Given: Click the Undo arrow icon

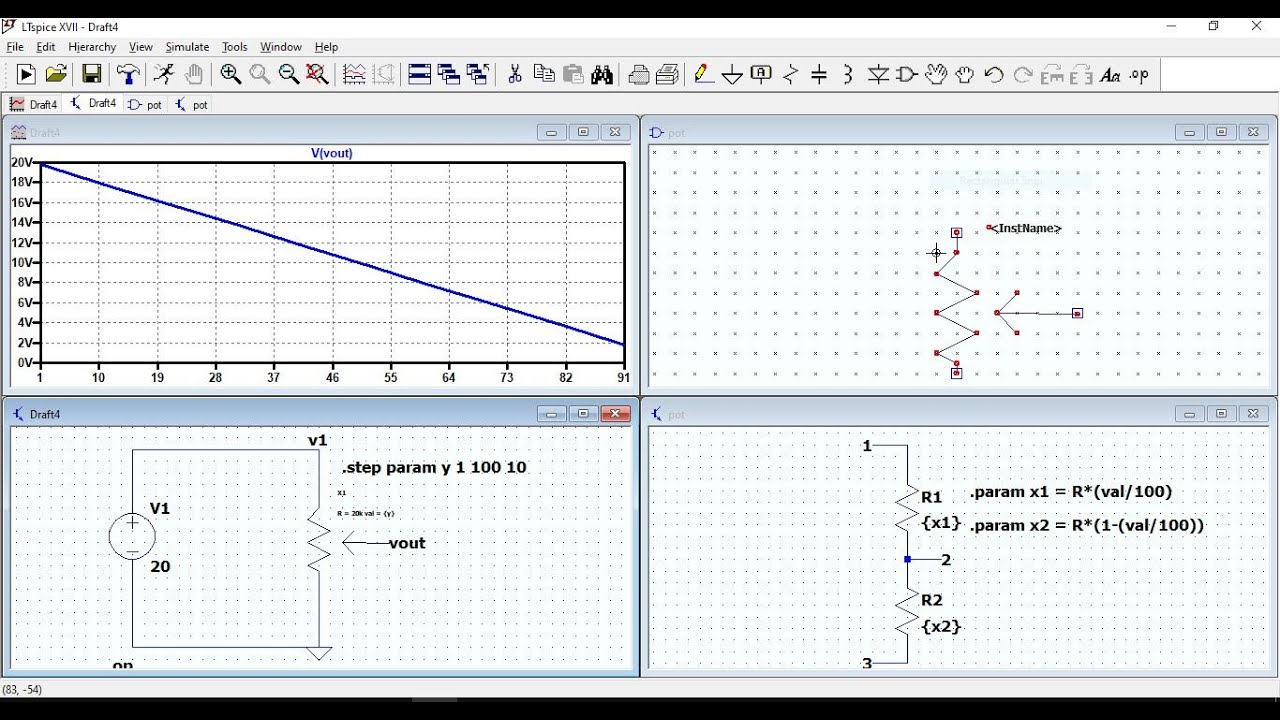Looking at the screenshot, I should [994, 74].
